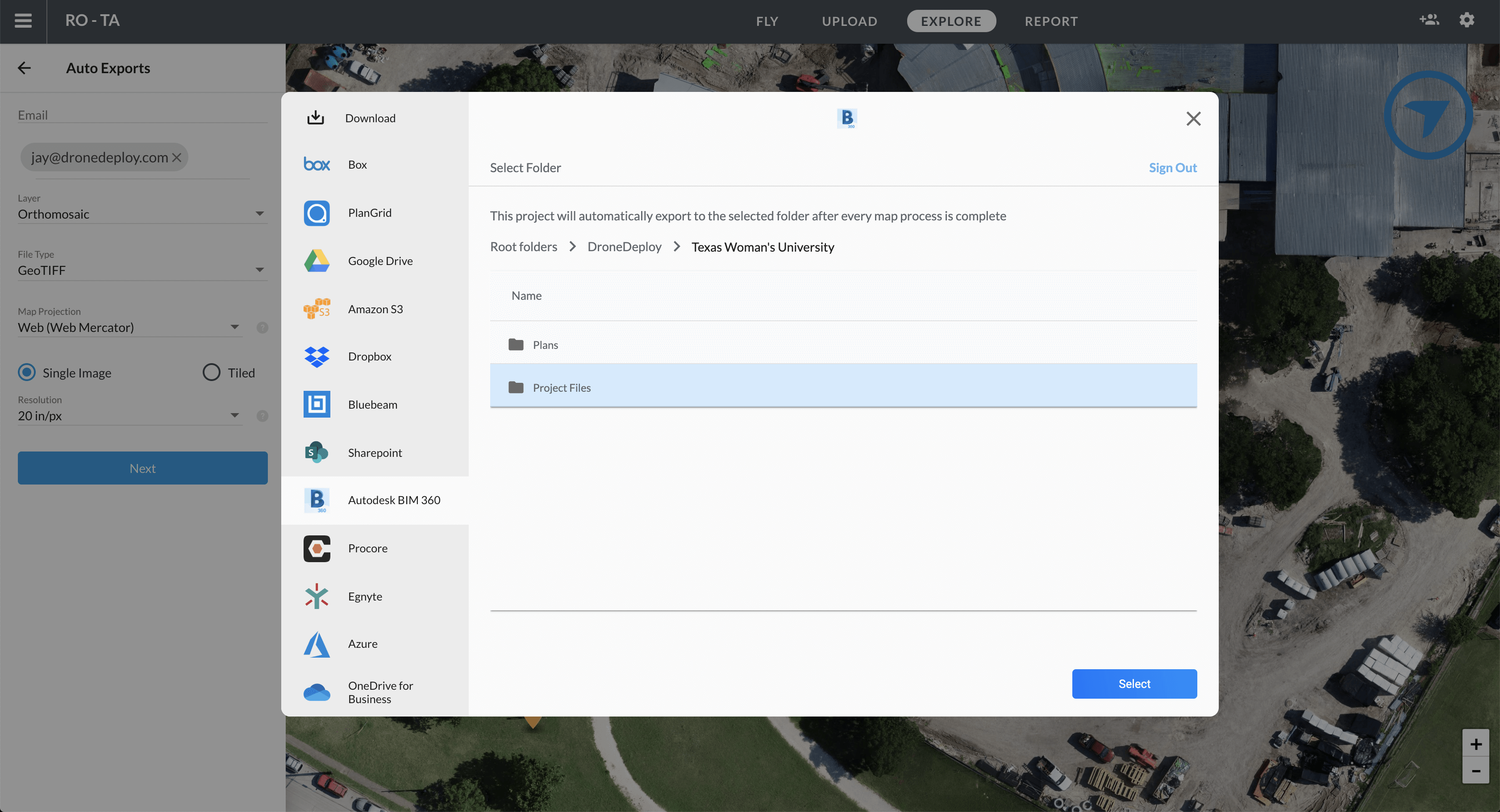Screen dimensions: 1500x812
Task: Click Texas Woman's University breadcrumb
Action: pos(763,247)
